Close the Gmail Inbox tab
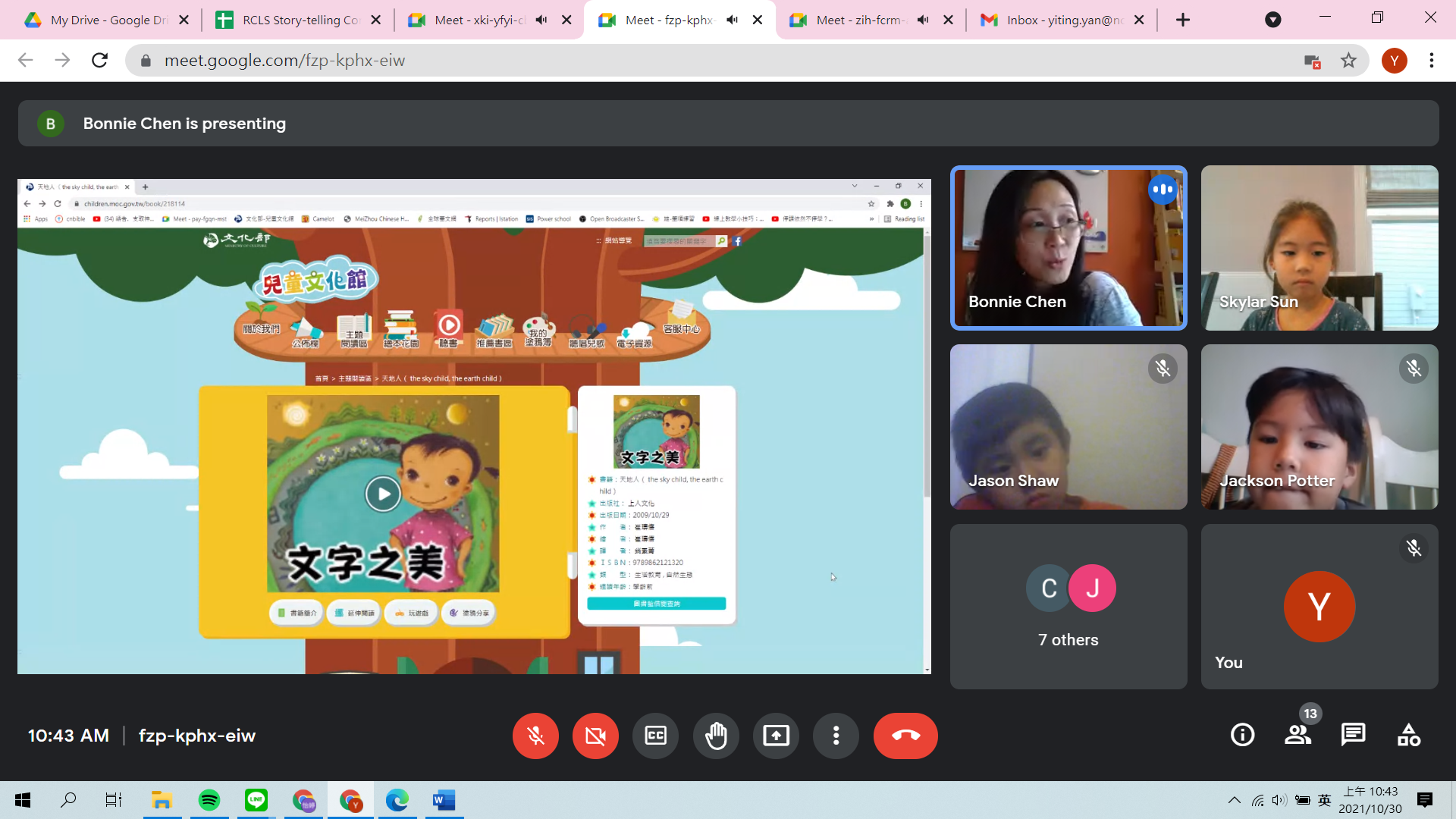The width and height of the screenshot is (1456, 819). click(1139, 20)
